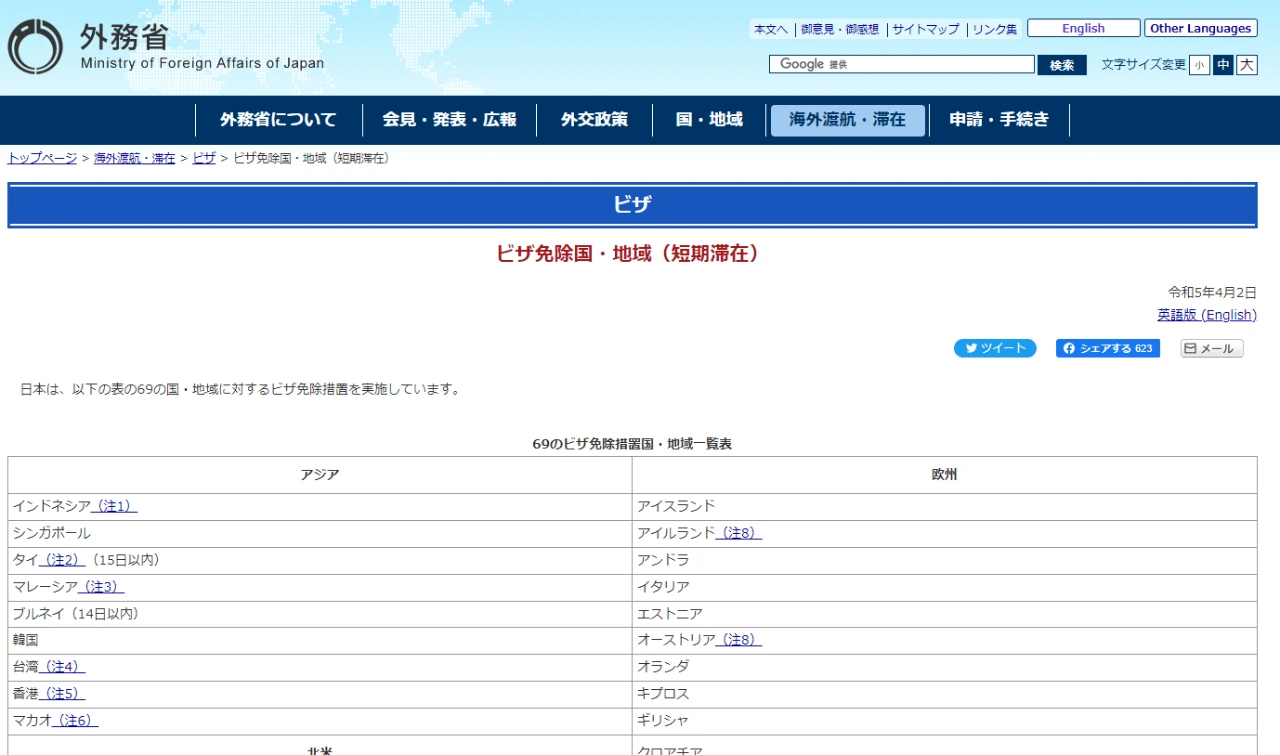Open the Facebook シェアする share option
Viewport: 1280px width, 755px height.
click(1108, 347)
